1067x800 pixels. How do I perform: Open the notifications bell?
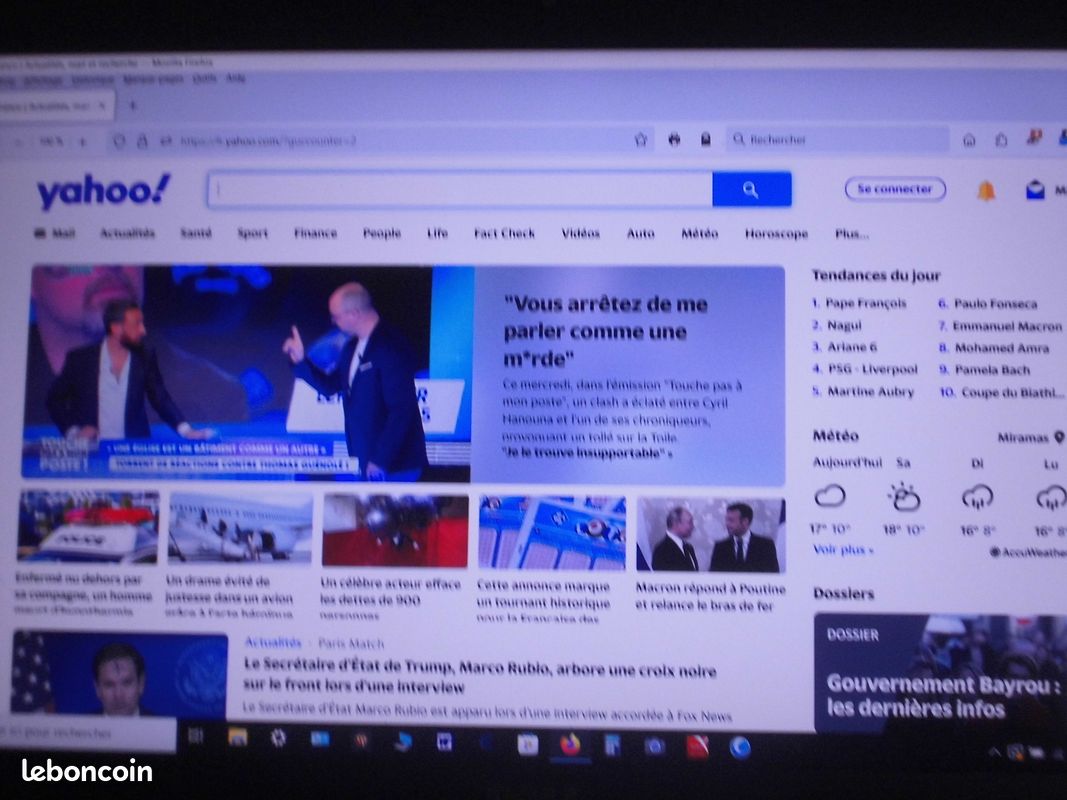click(986, 190)
